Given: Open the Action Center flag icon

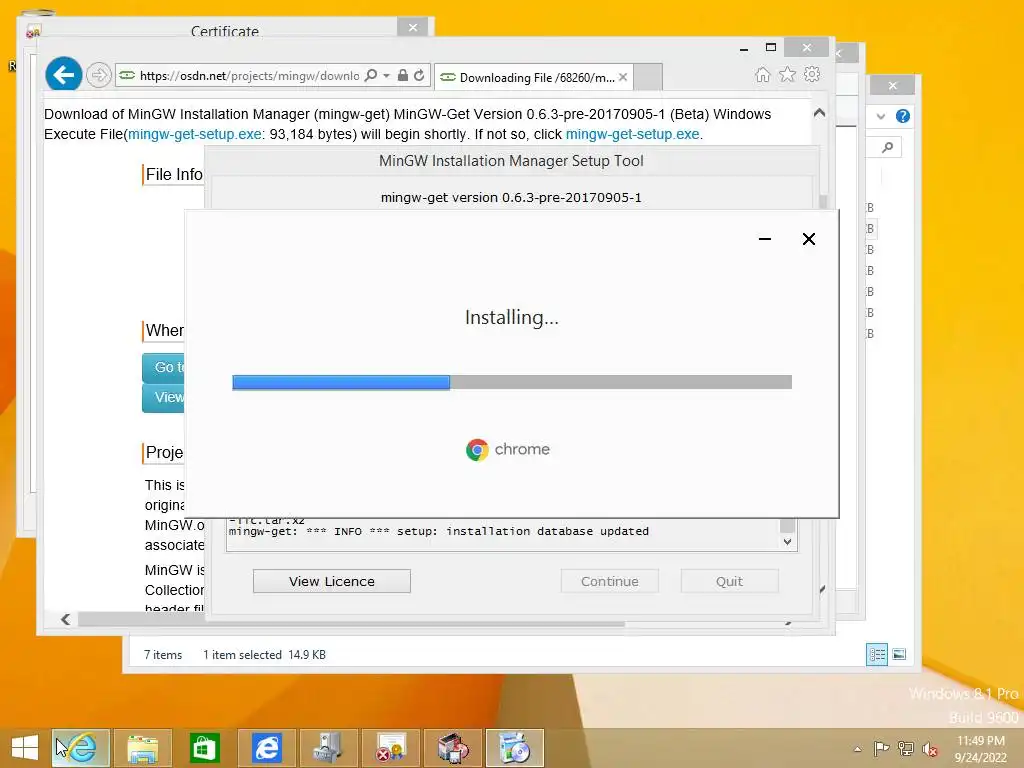Looking at the screenshot, I should (x=881, y=748).
